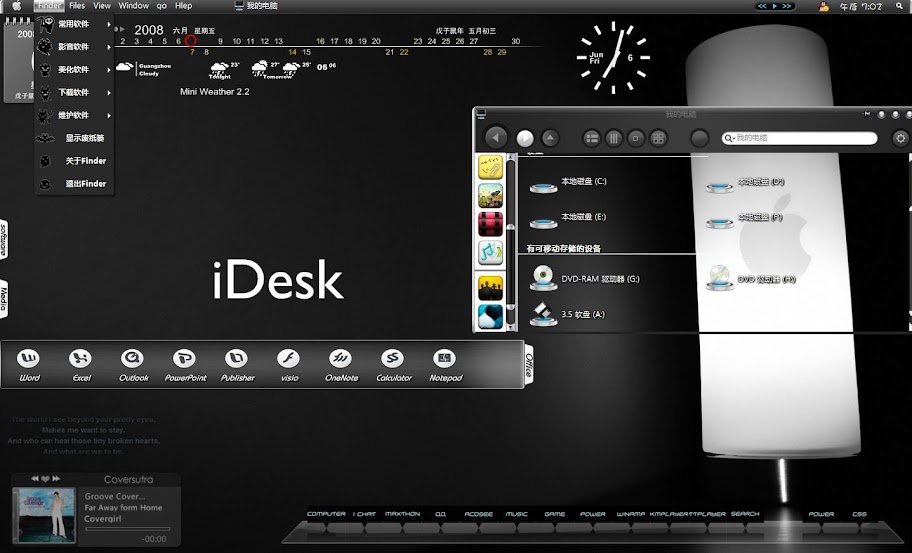
Task: Open Excel in the Office shelf
Action: click(81, 359)
